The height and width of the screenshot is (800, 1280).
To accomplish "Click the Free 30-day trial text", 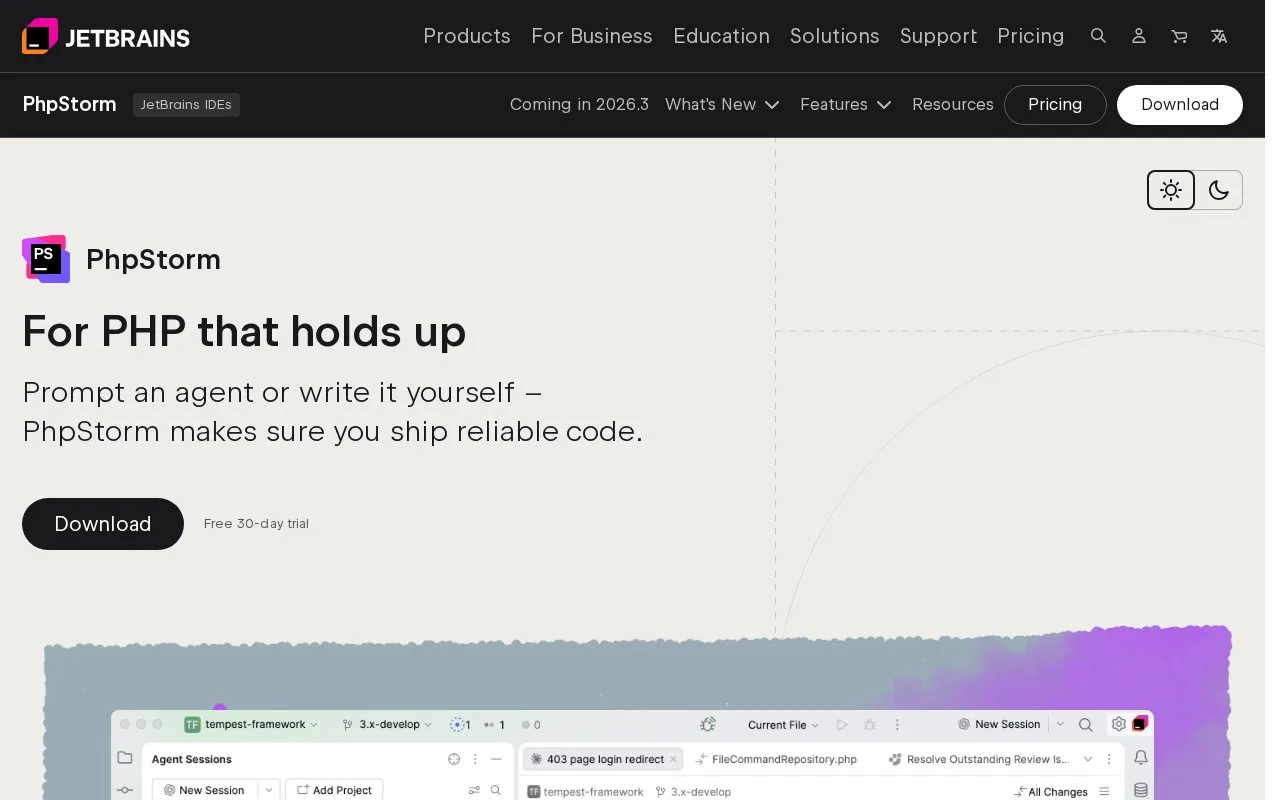I will coord(256,524).
